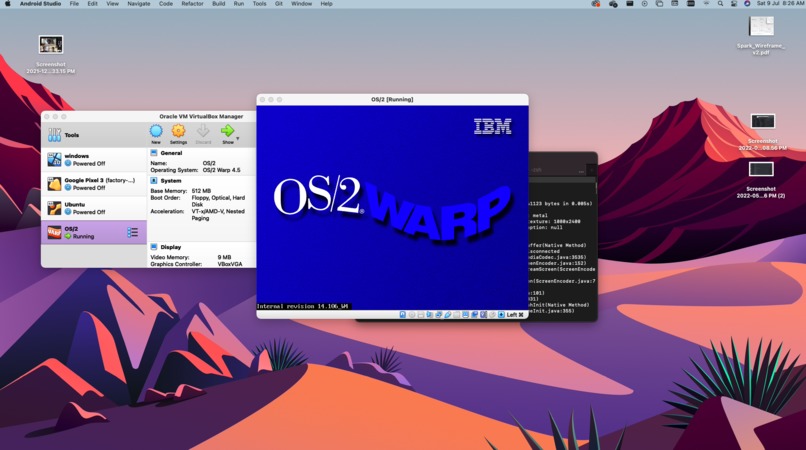Click the General section header
The height and width of the screenshot is (450, 806).
(x=171, y=153)
